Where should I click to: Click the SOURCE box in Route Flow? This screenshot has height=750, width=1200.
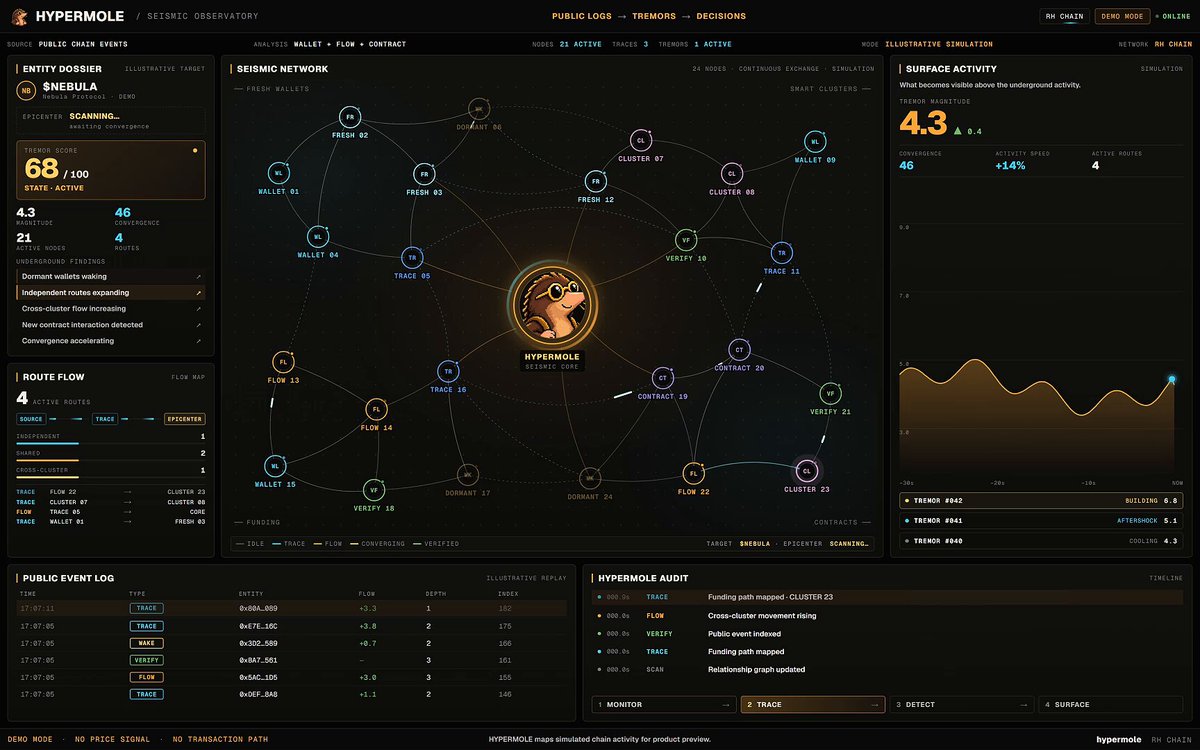point(31,419)
